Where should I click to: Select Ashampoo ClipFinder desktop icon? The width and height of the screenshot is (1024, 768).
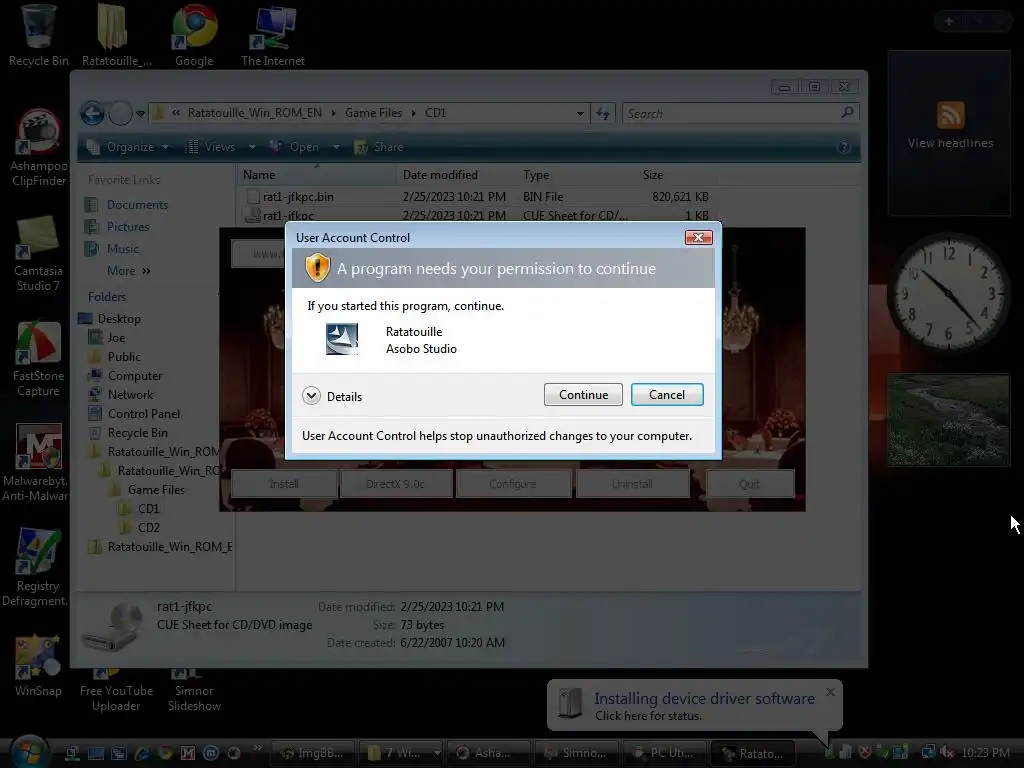click(39, 148)
